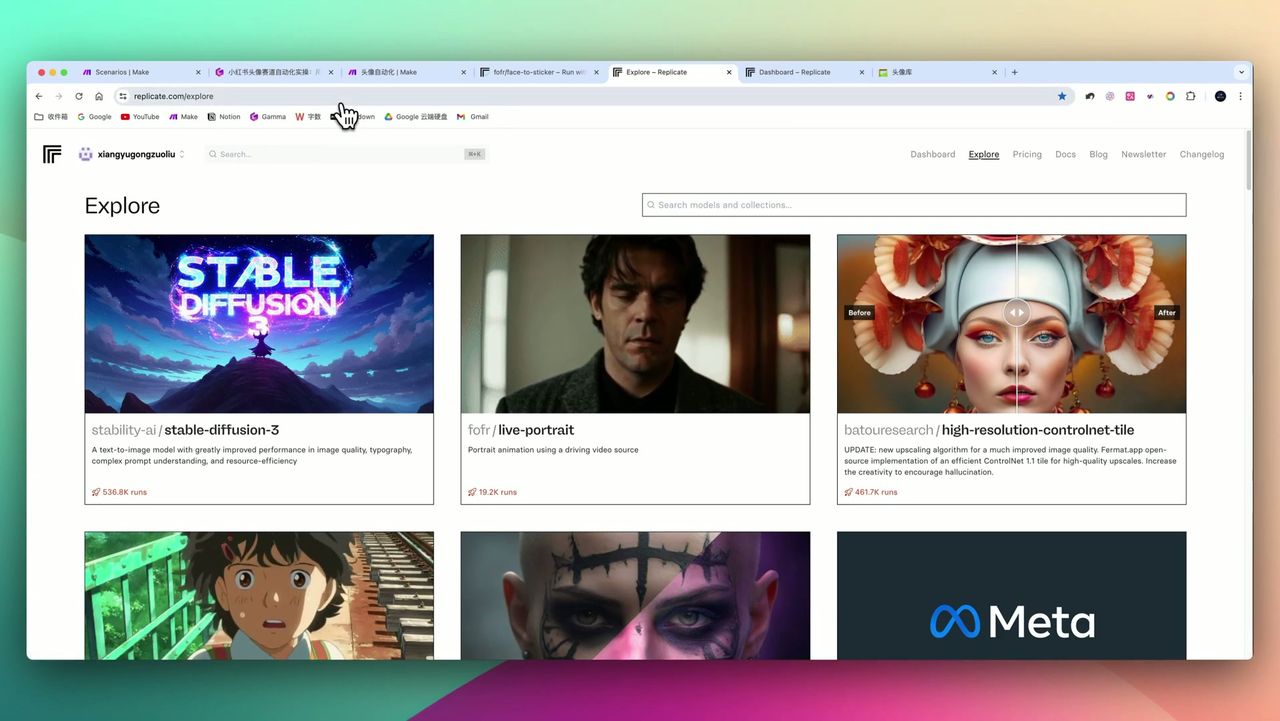The width and height of the screenshot is (1280, 721).
Task: Open the Notion bookmark icon
Action: (x=212, y=116)
